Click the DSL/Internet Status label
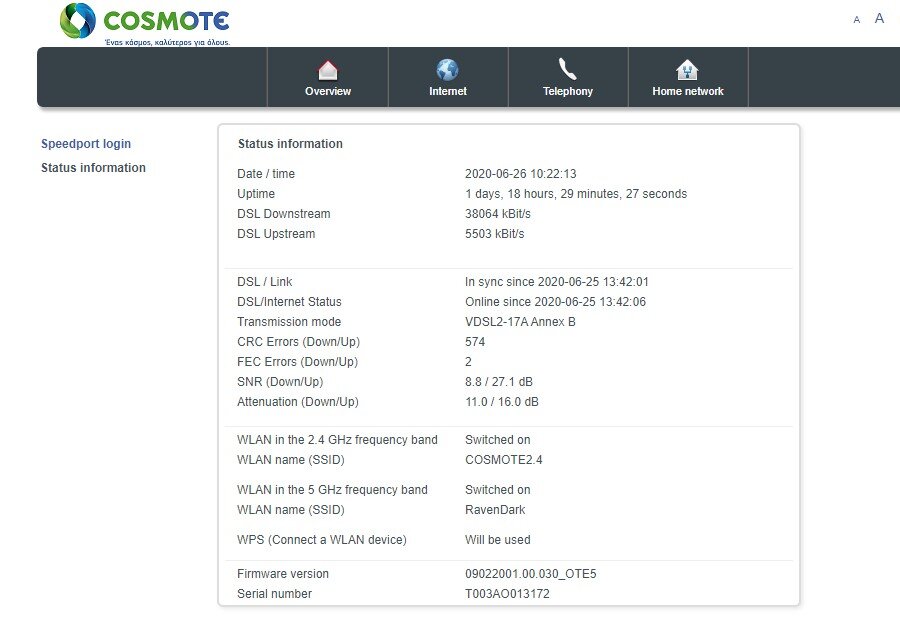The width and height of the screenshot is (900, 637). [x=289, y=302]
